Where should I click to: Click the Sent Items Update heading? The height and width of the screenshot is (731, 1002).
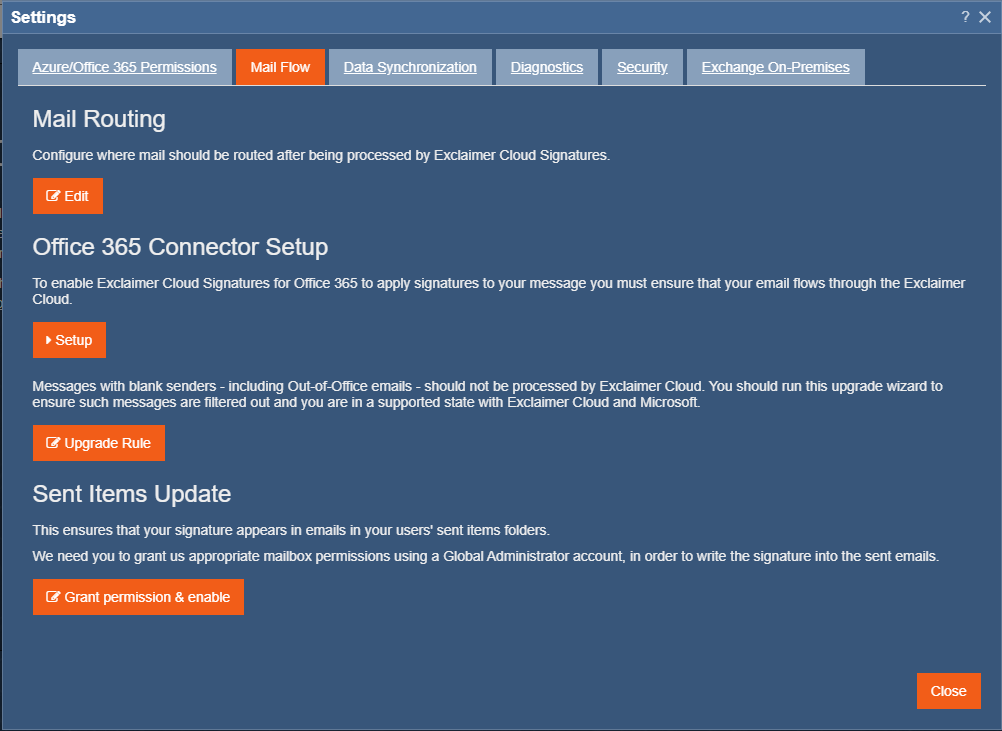click(132, 494)
